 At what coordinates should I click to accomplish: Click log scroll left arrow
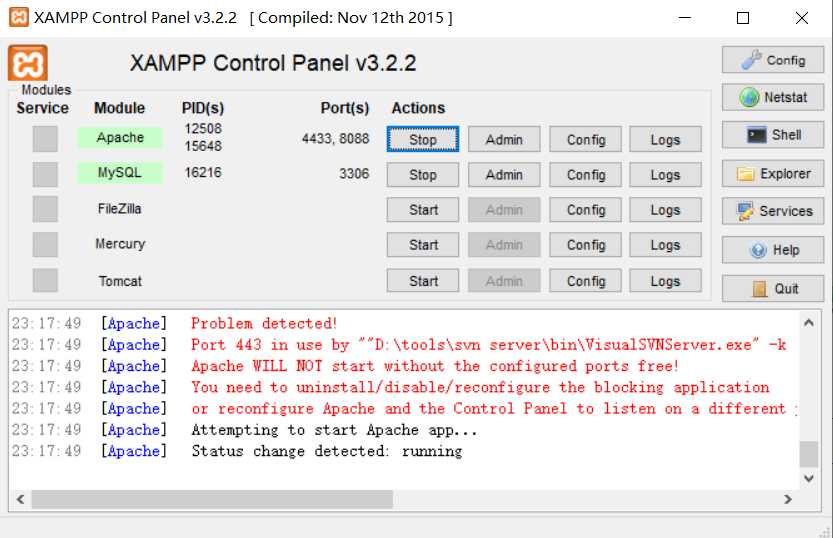click(x=20, y=499)
